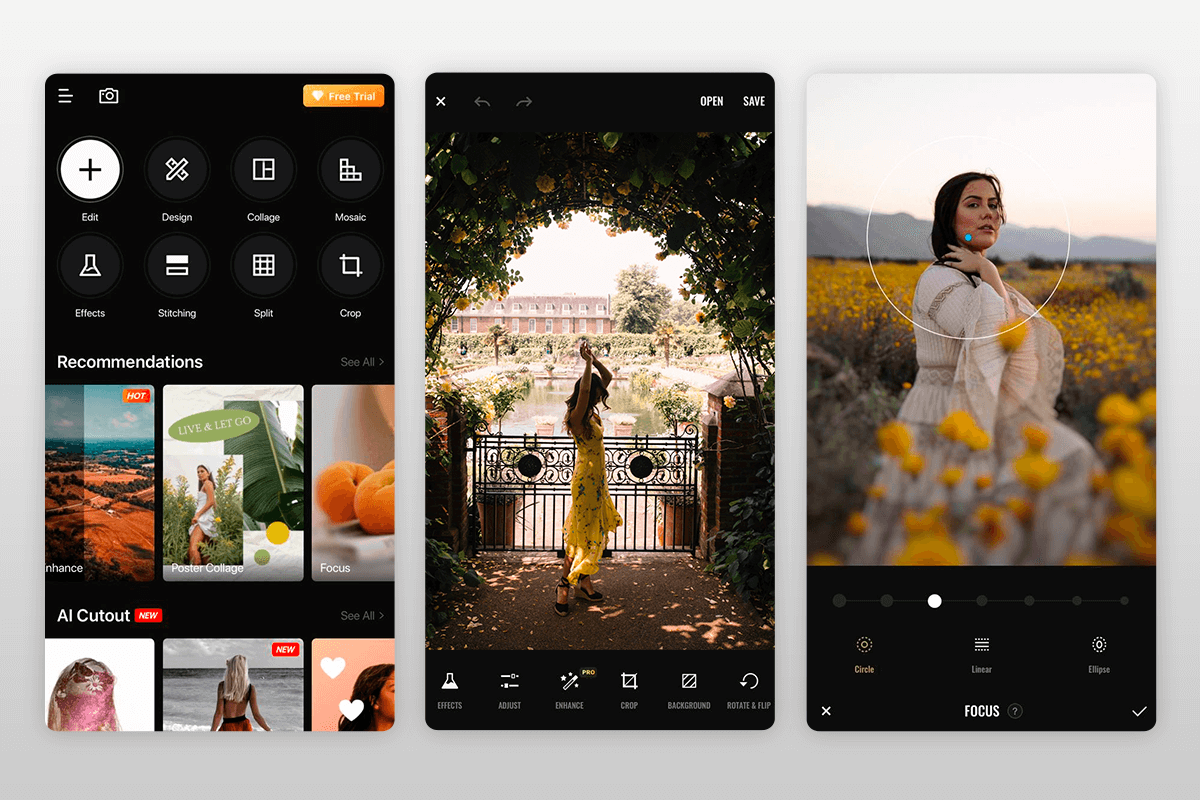Select the Enhance magic wand tool
Image resolution: width=1200 pixels, height=800 pixels.
[x=570, y=681]
